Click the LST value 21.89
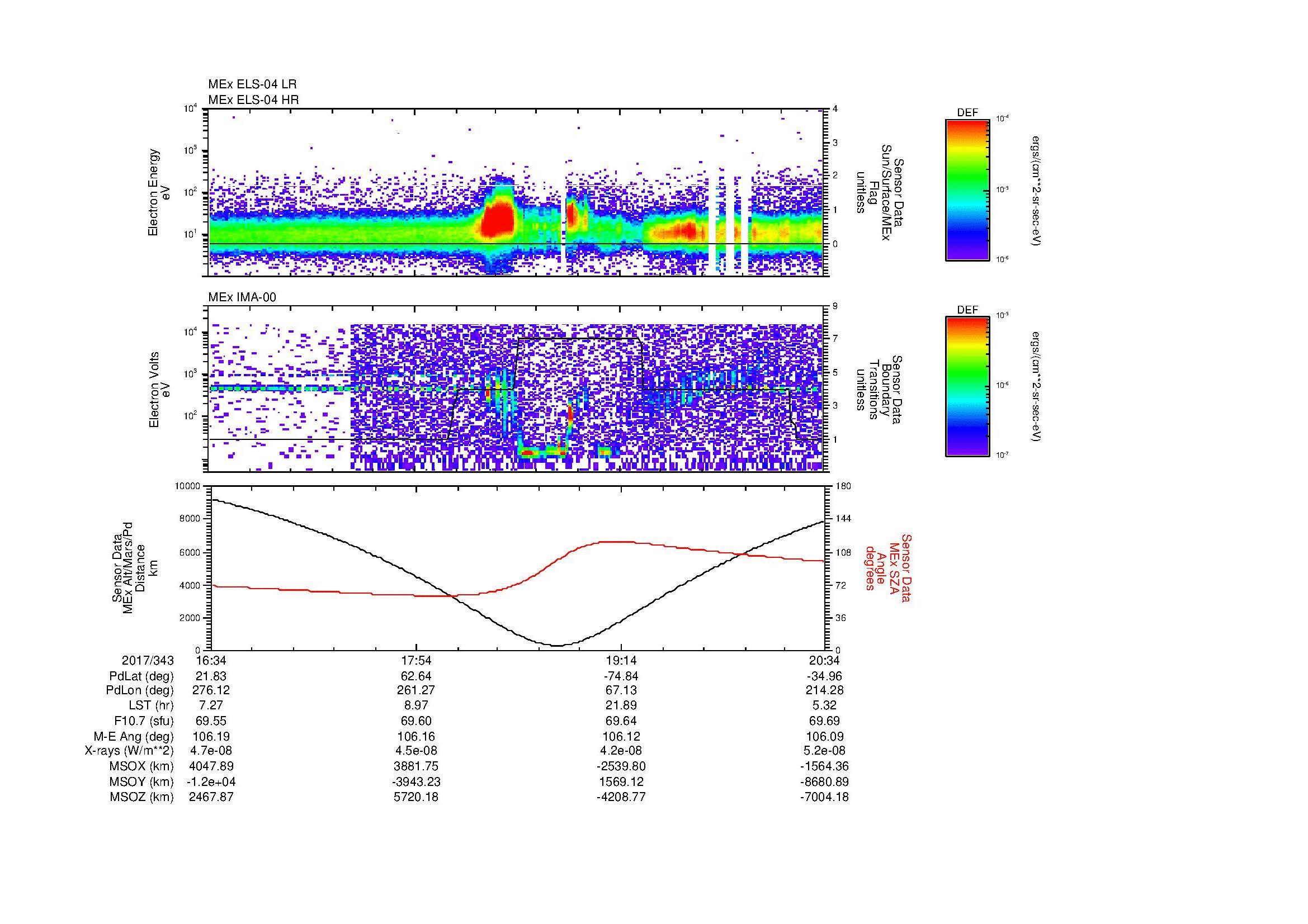 click(621, 705)
